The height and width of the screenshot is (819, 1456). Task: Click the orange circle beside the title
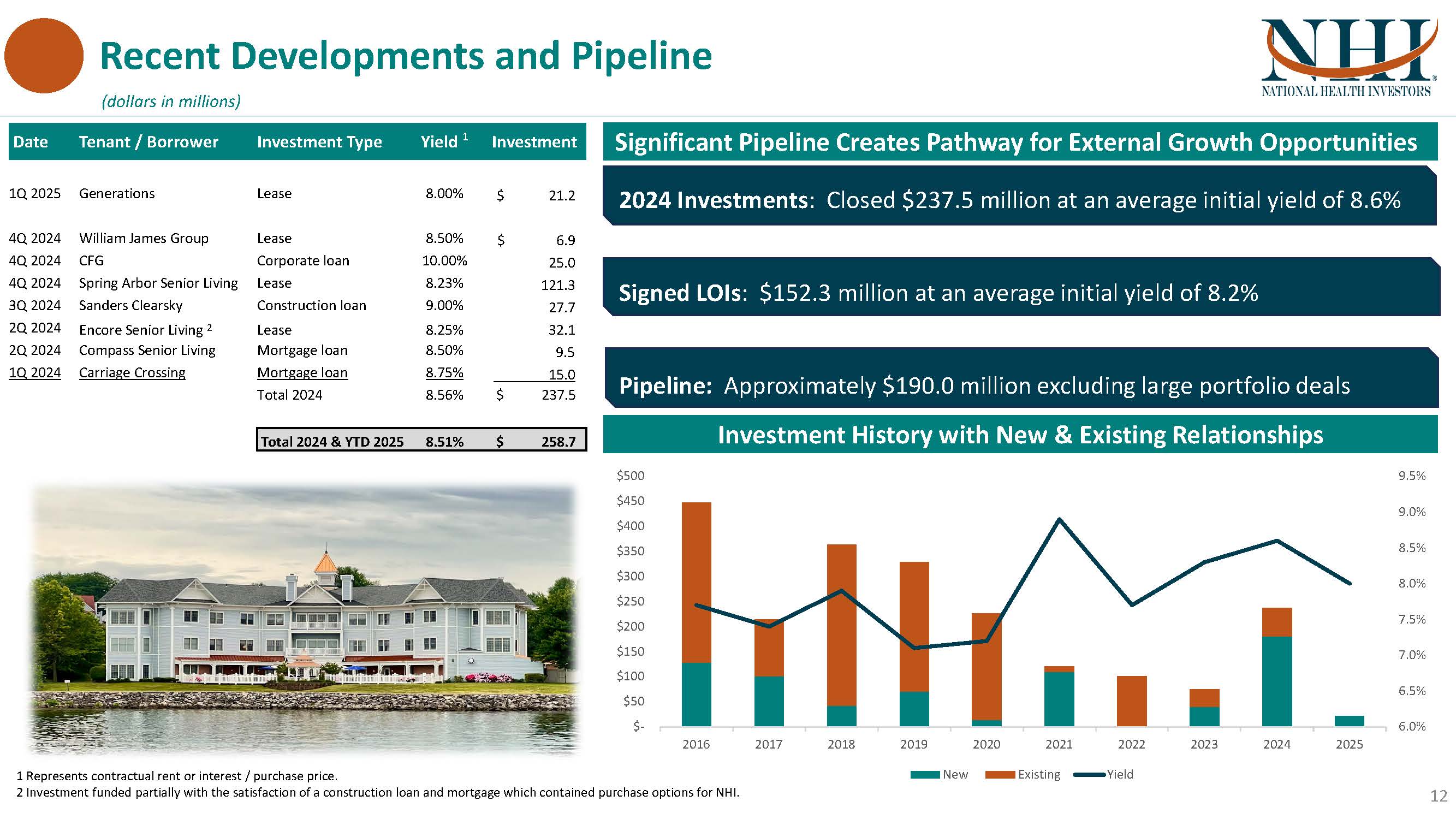pos(44,56)
